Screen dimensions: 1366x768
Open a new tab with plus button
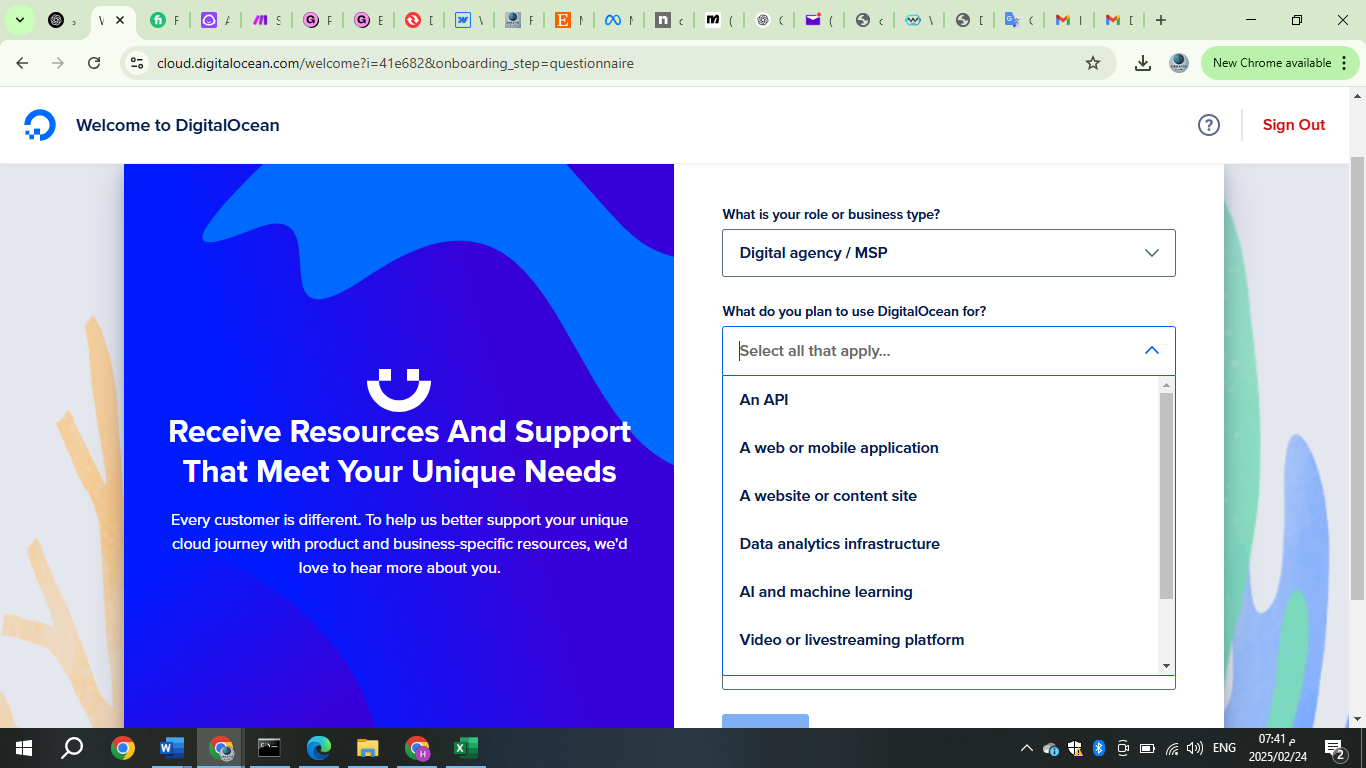coord(1160,20)
